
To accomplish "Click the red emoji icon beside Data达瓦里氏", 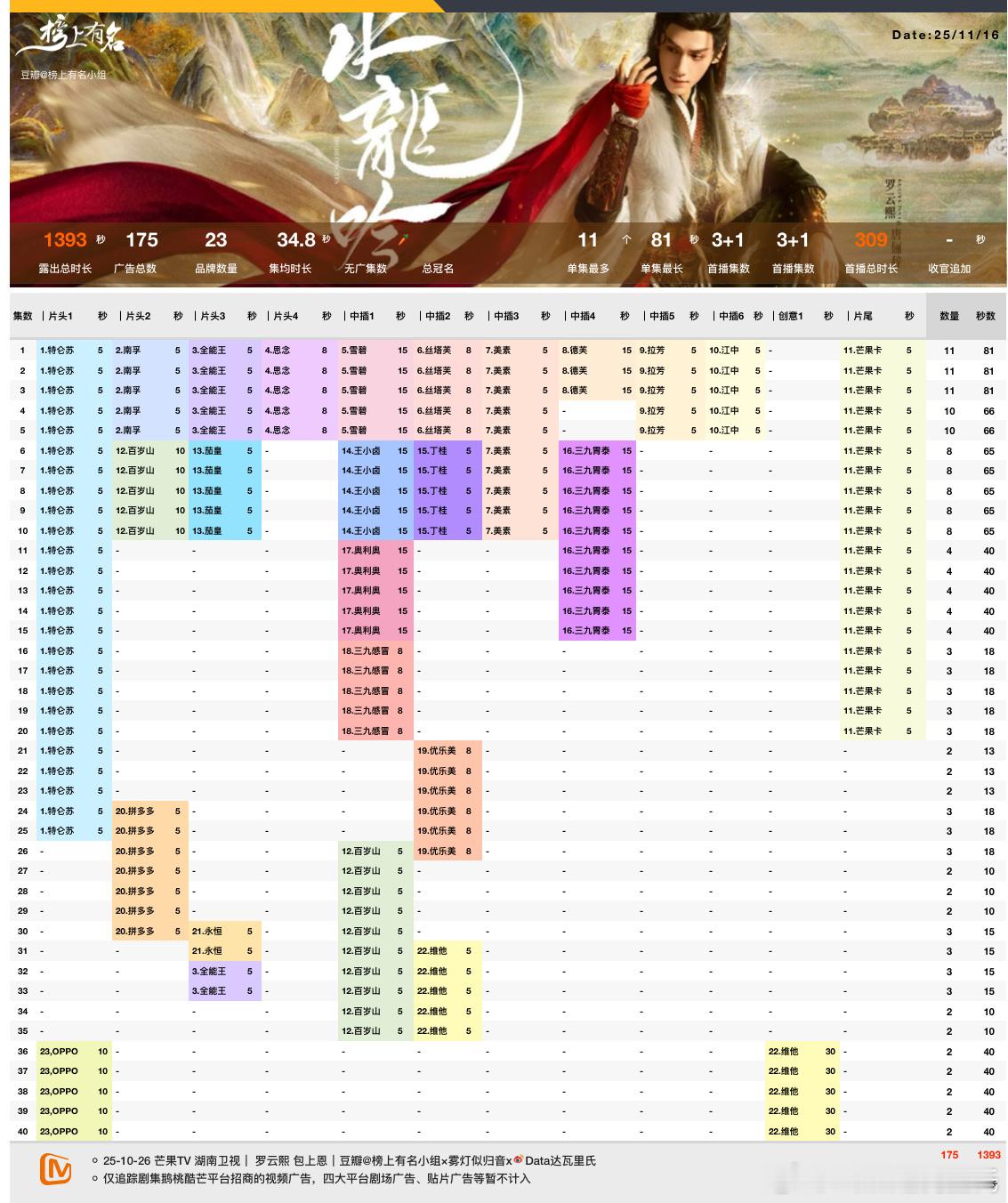I will [x=520, y=1161].
